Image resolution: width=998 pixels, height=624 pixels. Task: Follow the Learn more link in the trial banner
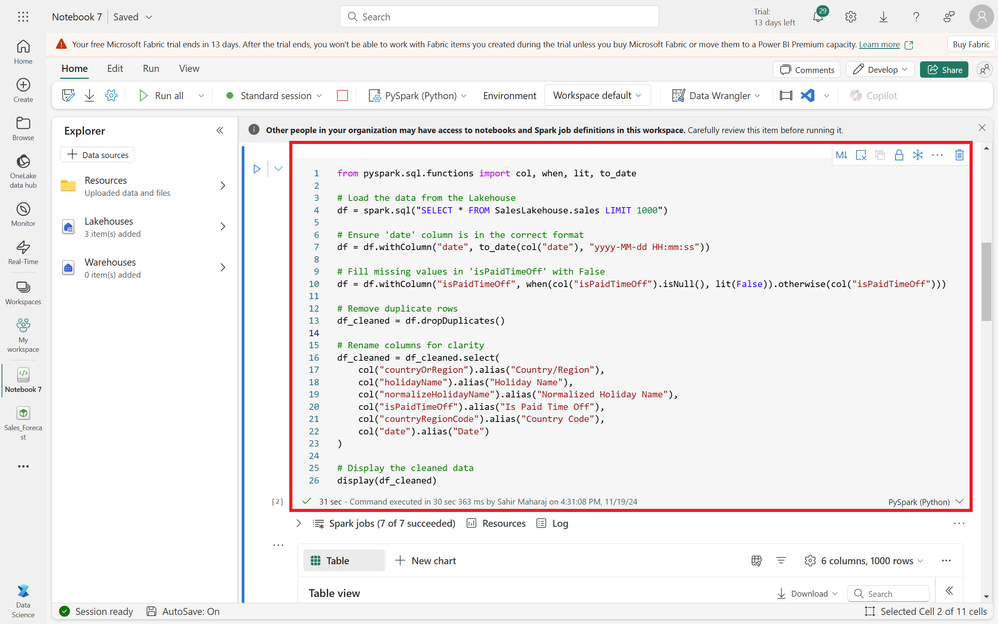(879, 45)
